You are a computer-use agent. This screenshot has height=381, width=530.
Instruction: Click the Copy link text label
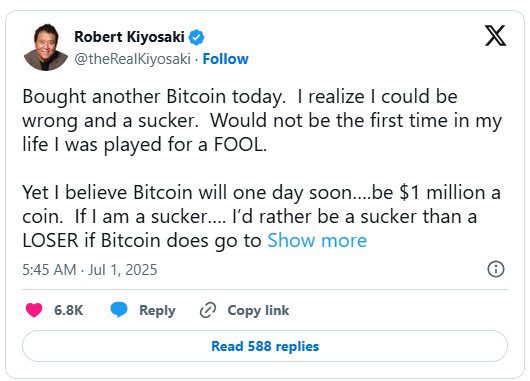click(x=258, y=310)
